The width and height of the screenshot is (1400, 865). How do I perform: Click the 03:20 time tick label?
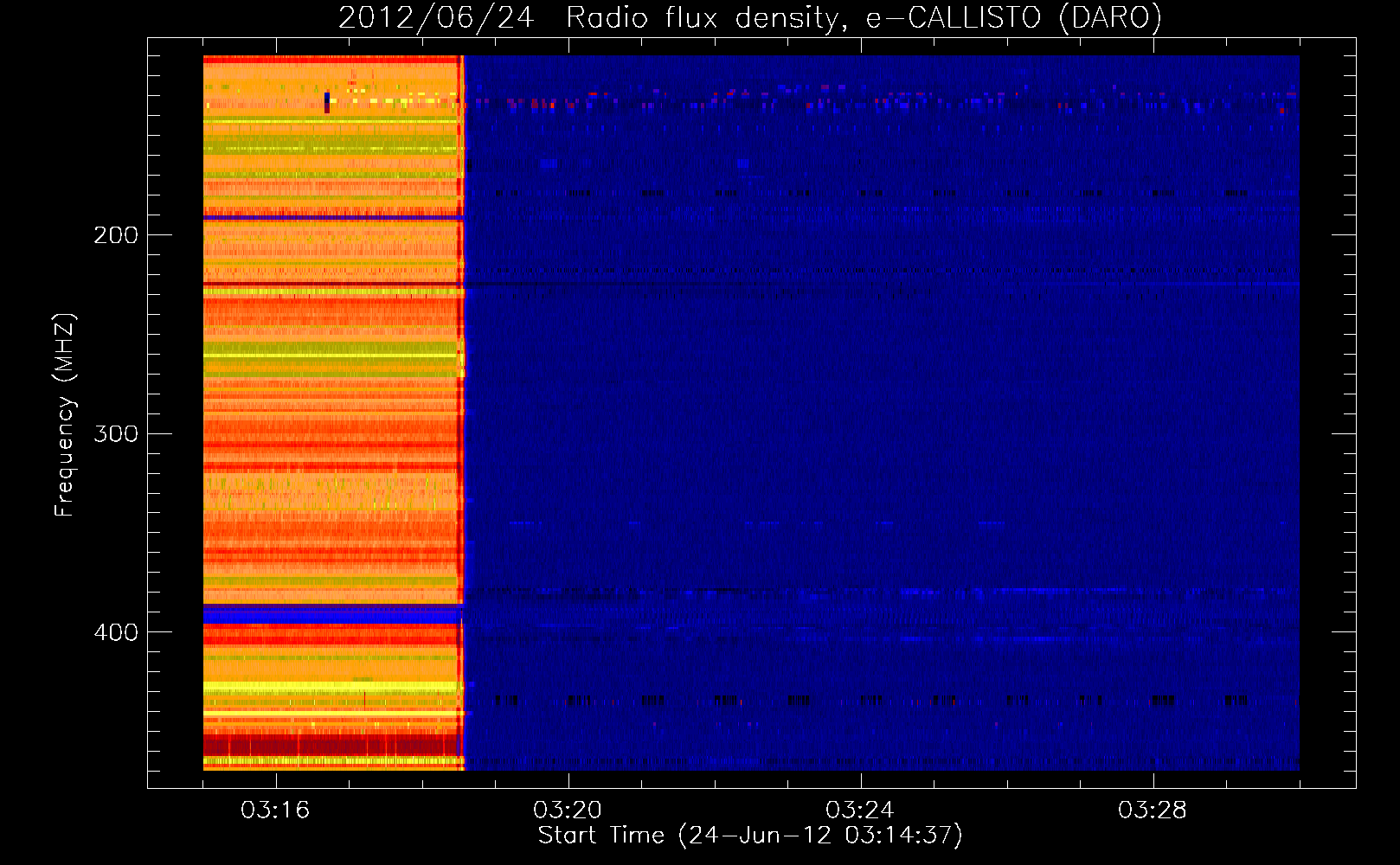click(x=568, y=811)
